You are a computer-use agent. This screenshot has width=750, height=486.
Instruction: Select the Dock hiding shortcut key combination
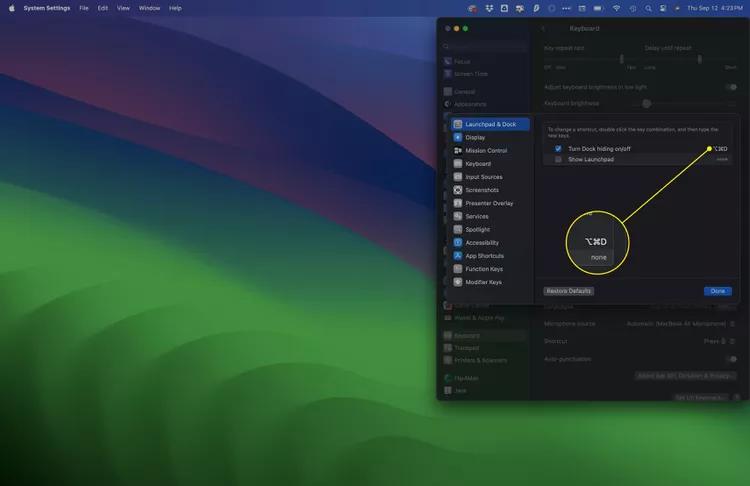point(720,149)
